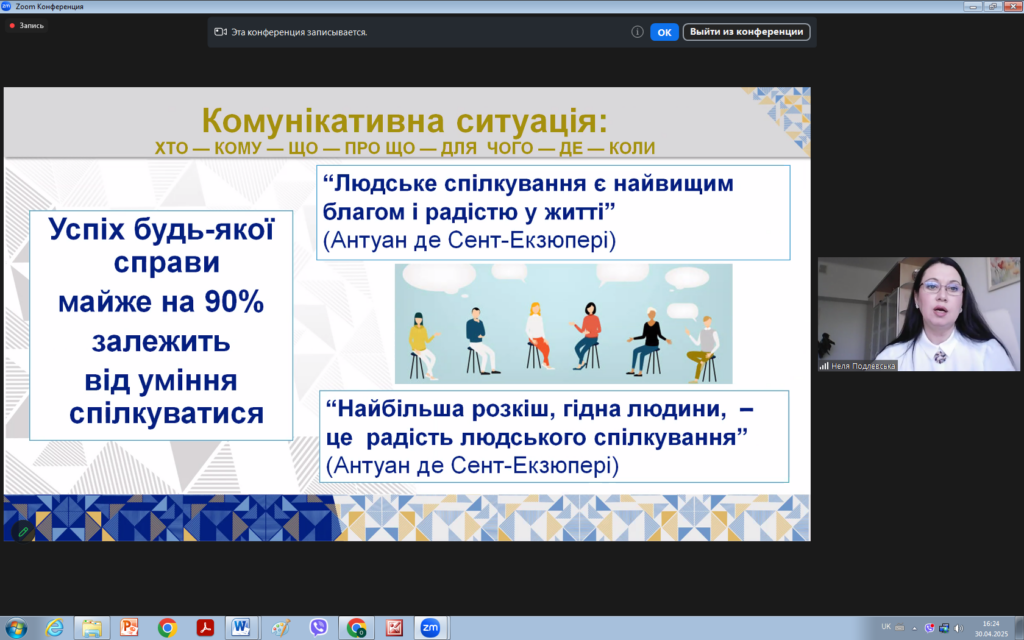This screenshot has height=640, width=1024.
Task: Click the quote Найбільша розкіш, гідна людини
Action: [x=553, y=436]
